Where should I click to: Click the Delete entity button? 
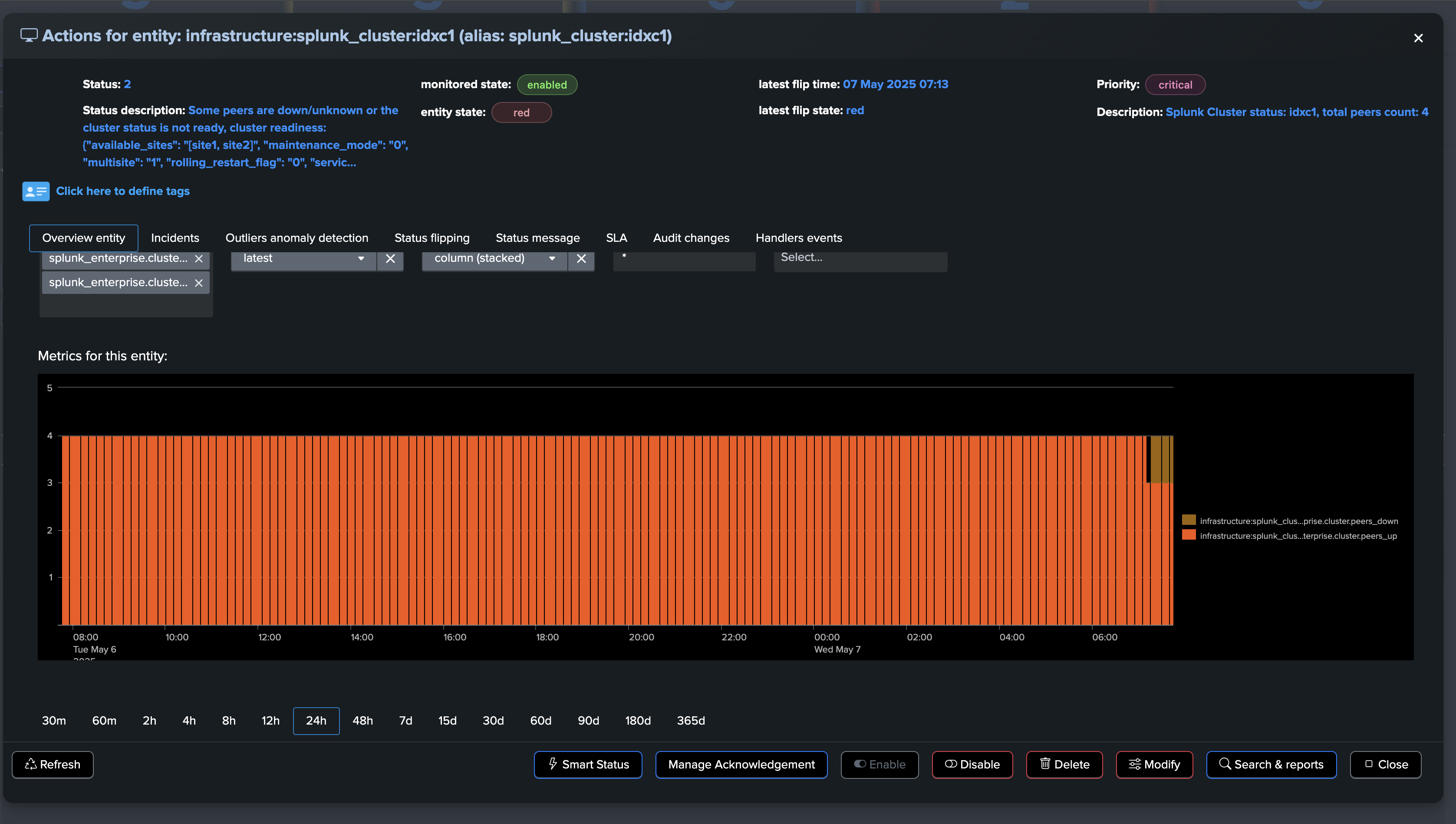(1064, 765)
